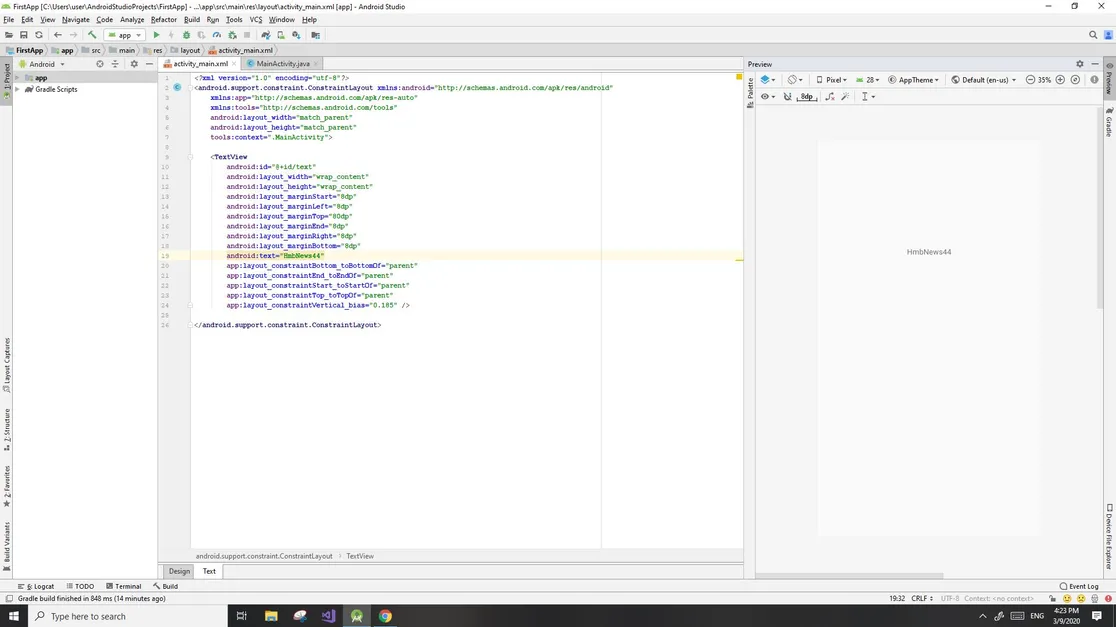Build project with the hammer icon
This screenshot has height=627, width=1116.
pyautogui.click(x=92, y=35)
